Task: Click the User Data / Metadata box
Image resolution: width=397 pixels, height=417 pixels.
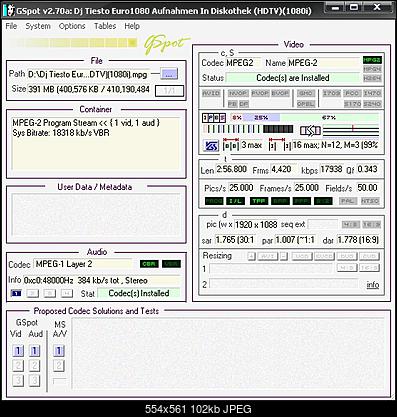Action: point(96,215)
